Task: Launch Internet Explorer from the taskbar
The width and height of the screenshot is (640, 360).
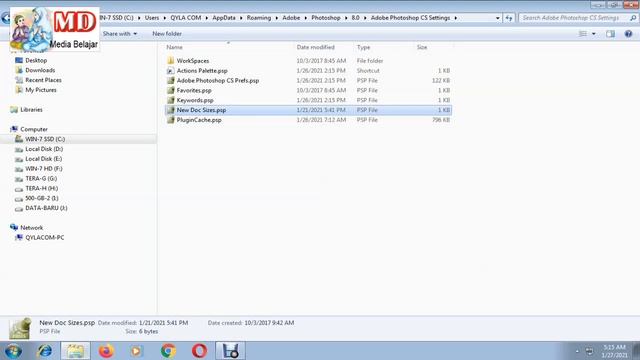Action: (x=45, y=351)
